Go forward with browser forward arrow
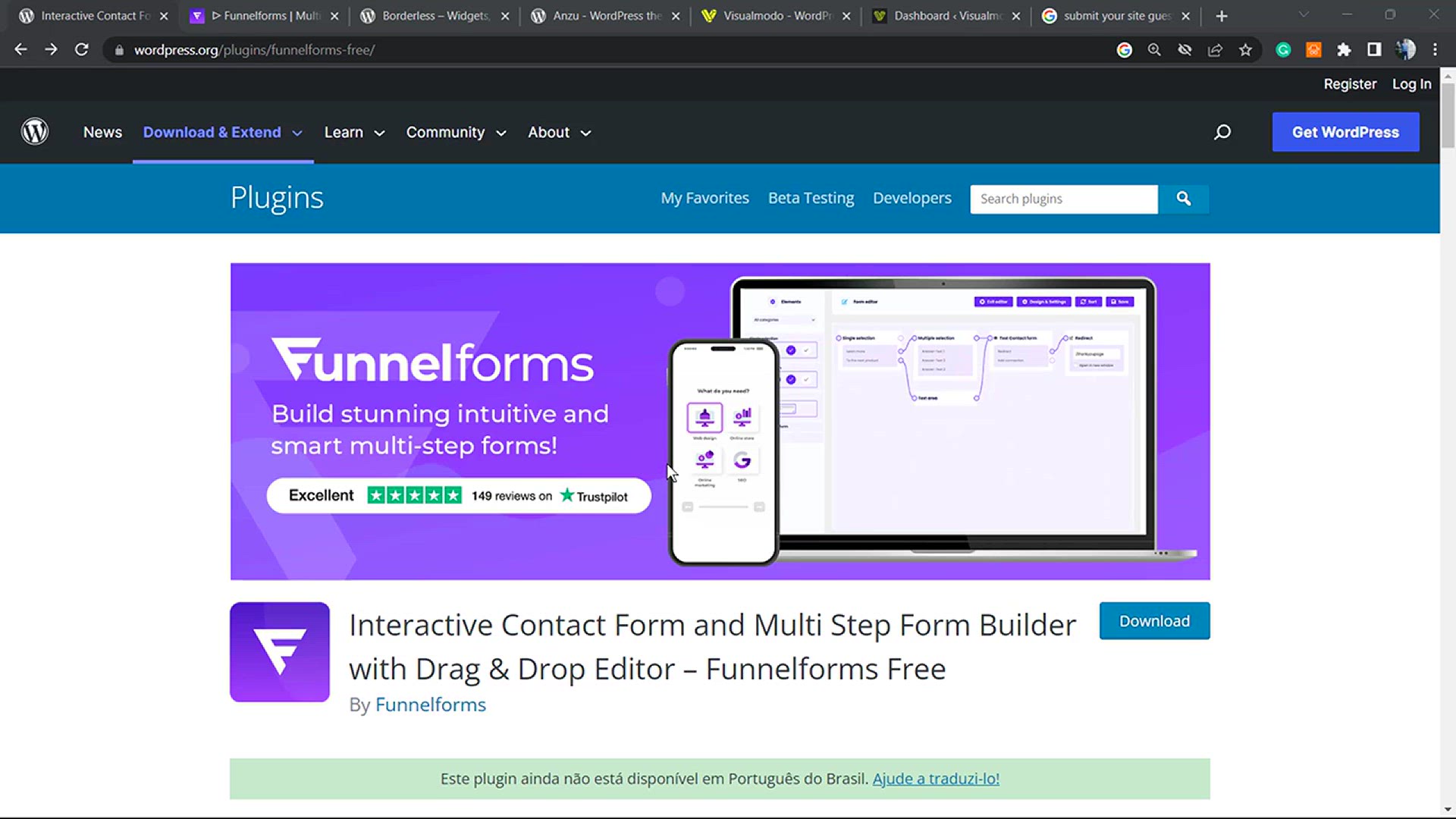1456x819 pixels. pos(51,49)
